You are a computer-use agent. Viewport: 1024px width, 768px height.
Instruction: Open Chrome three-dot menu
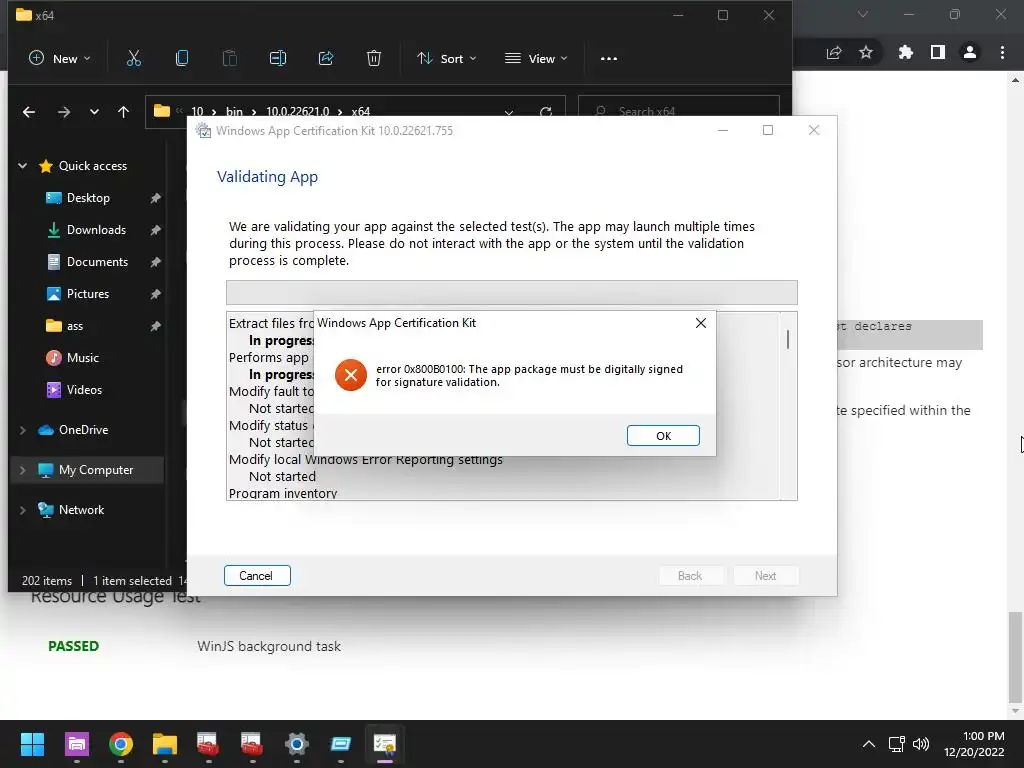tap(1002, 52)
